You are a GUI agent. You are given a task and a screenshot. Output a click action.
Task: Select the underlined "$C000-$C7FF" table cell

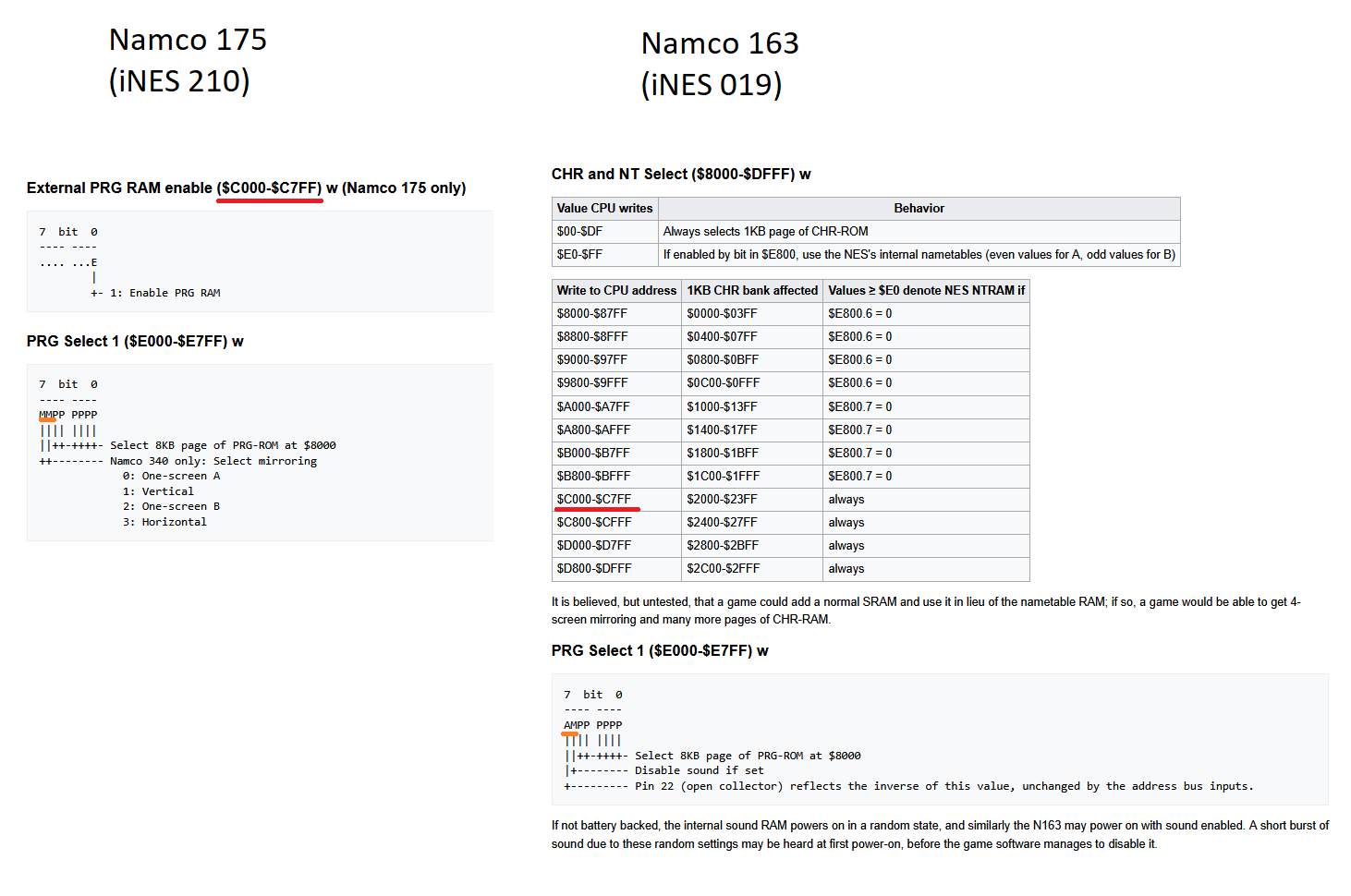(616, 499)
